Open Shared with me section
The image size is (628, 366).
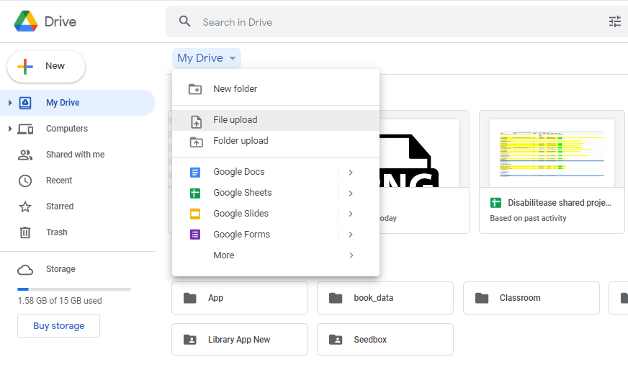coord(75,155)
